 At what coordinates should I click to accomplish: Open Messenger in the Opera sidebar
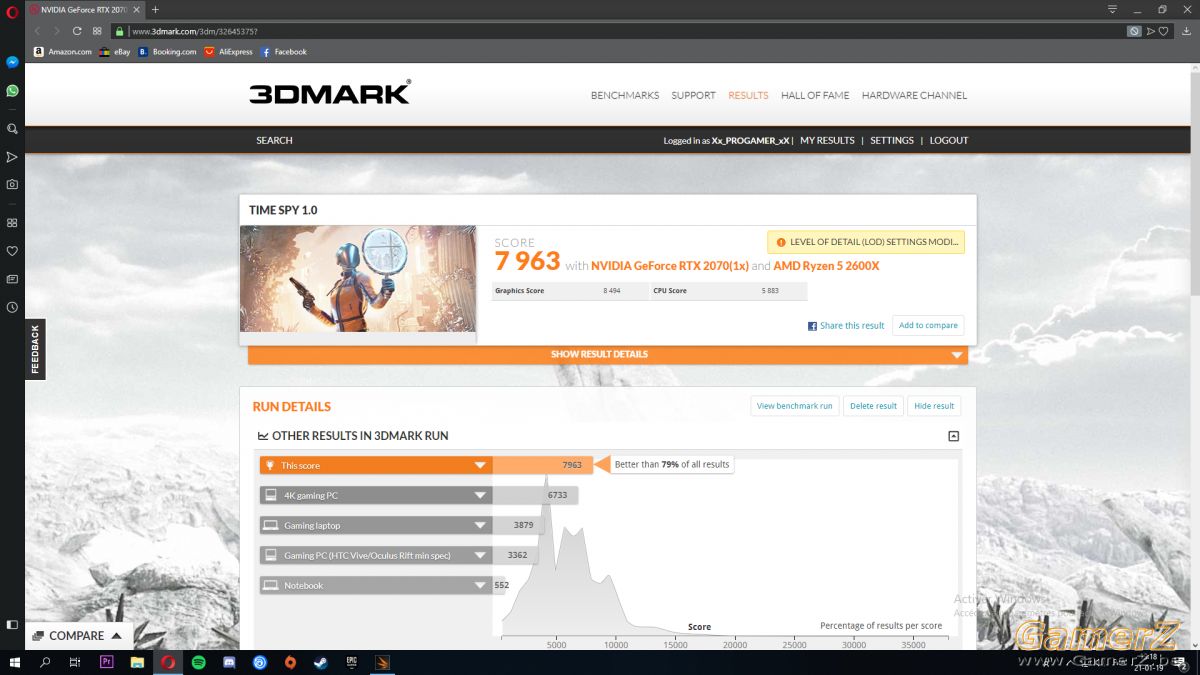12,62
